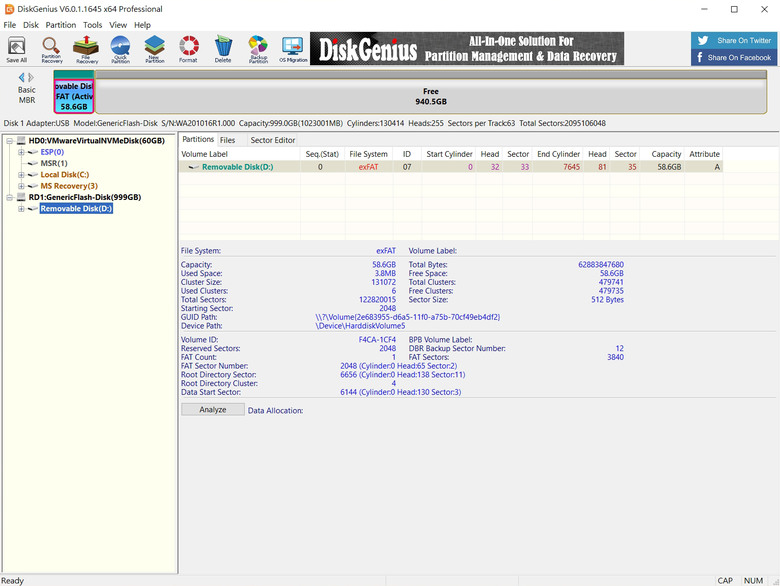The image size is (780, 586).
Task: Click the DiskGenius banner
Action: [x=467, y=49]
